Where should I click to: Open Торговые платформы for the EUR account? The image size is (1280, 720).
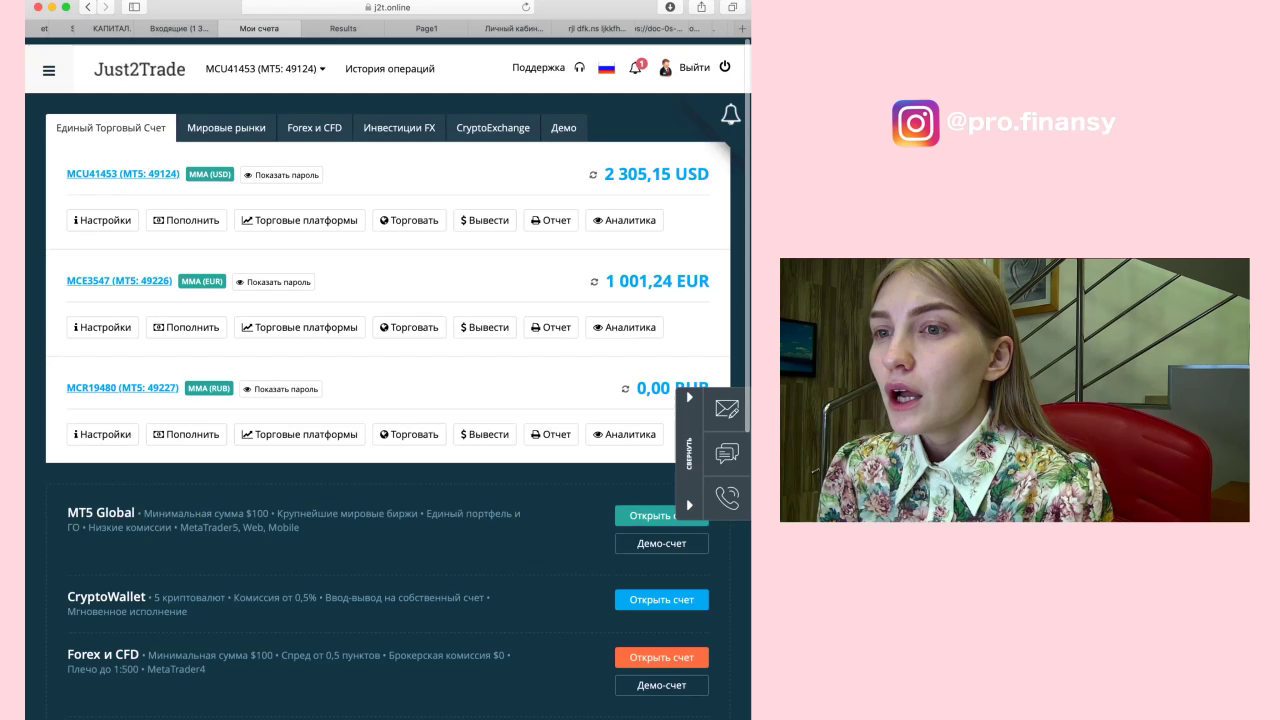pyautogui.click(x=300, y=327)
